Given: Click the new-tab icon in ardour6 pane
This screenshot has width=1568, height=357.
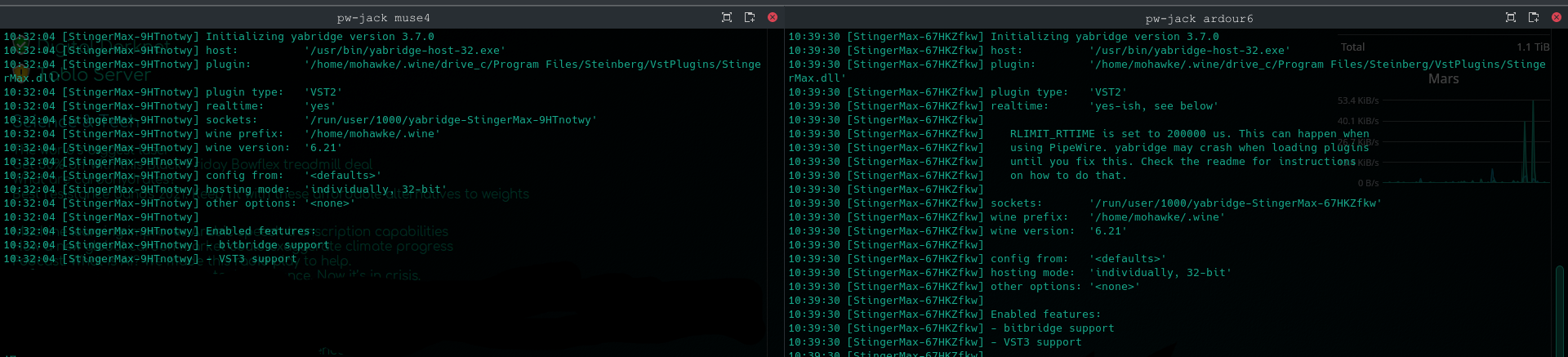Looking at the screenshot, I should point(1534,17).
